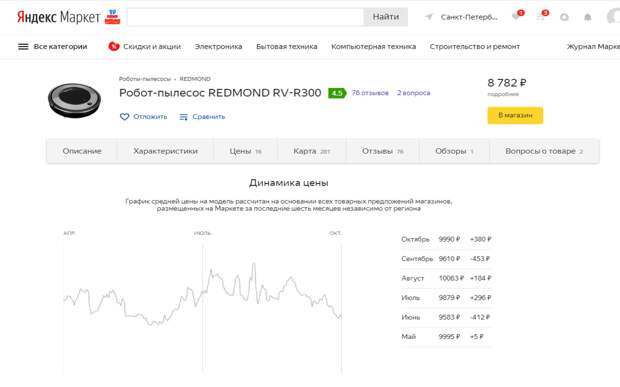Image resolution: width=620 pixels, height=387 pixels.
Task: Click the red discount badge beside Скидки и акции
Action: tap(113, 47)
